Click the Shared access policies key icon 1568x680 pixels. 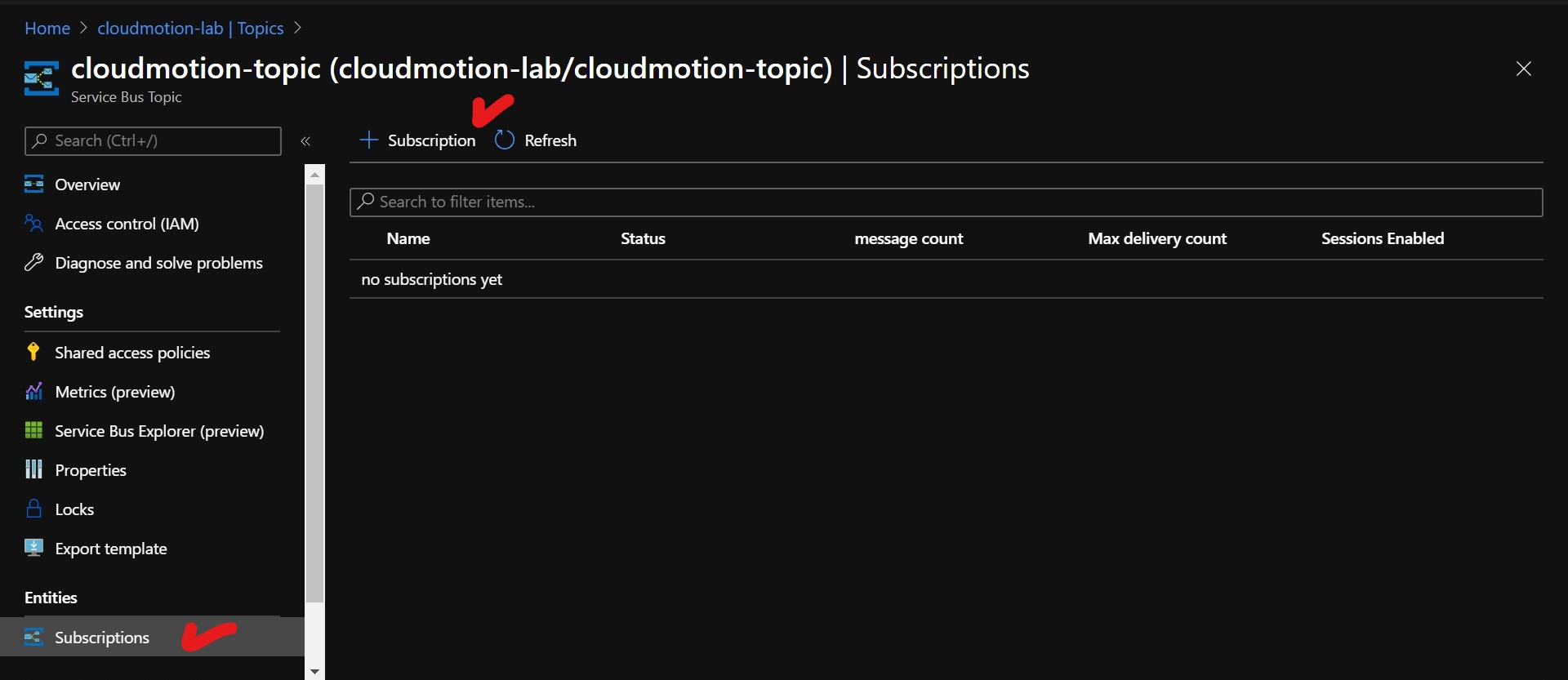click(x=33, y=352)
